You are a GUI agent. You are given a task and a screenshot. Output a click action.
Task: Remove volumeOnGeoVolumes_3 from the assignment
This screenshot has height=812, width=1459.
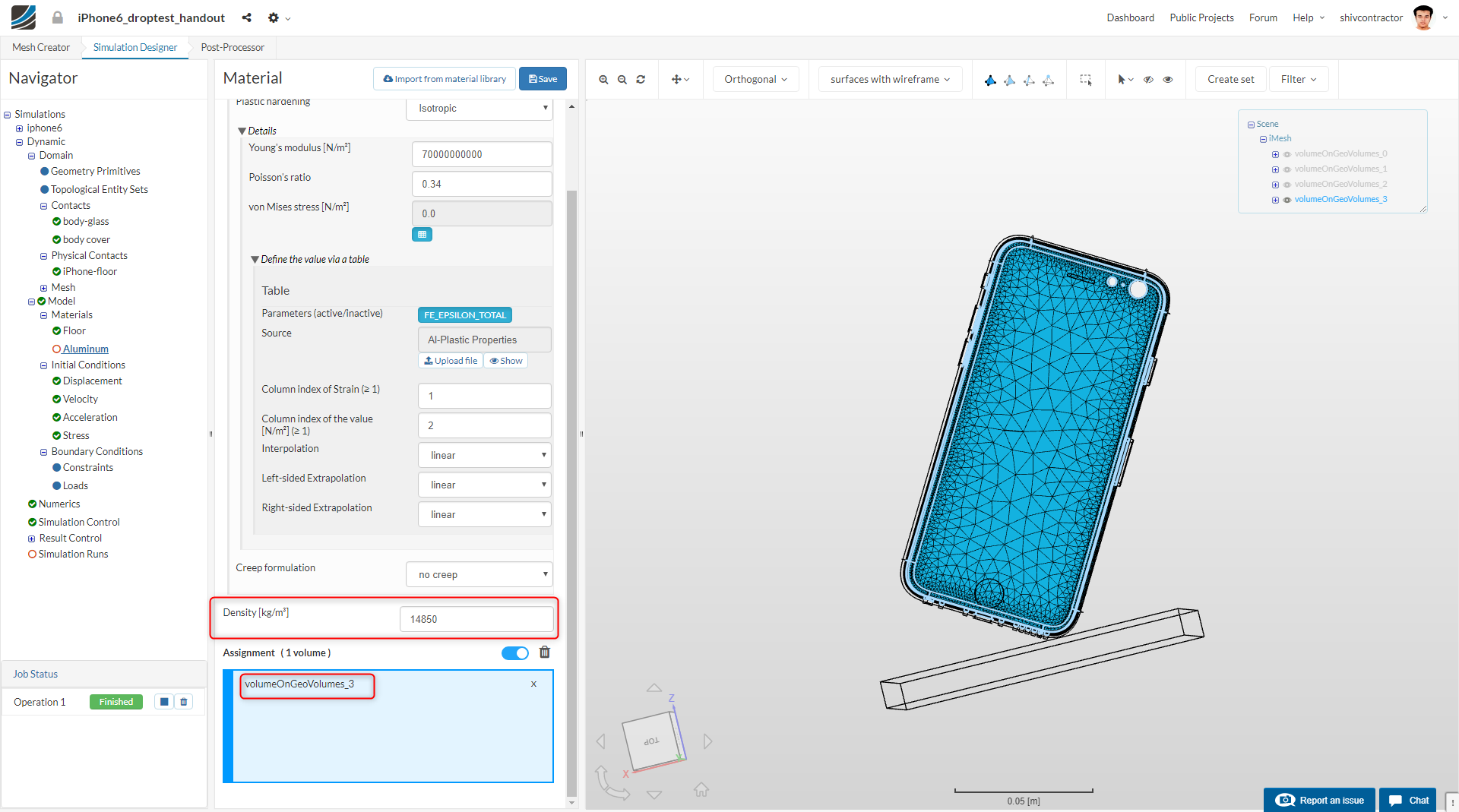pos(533,684)
